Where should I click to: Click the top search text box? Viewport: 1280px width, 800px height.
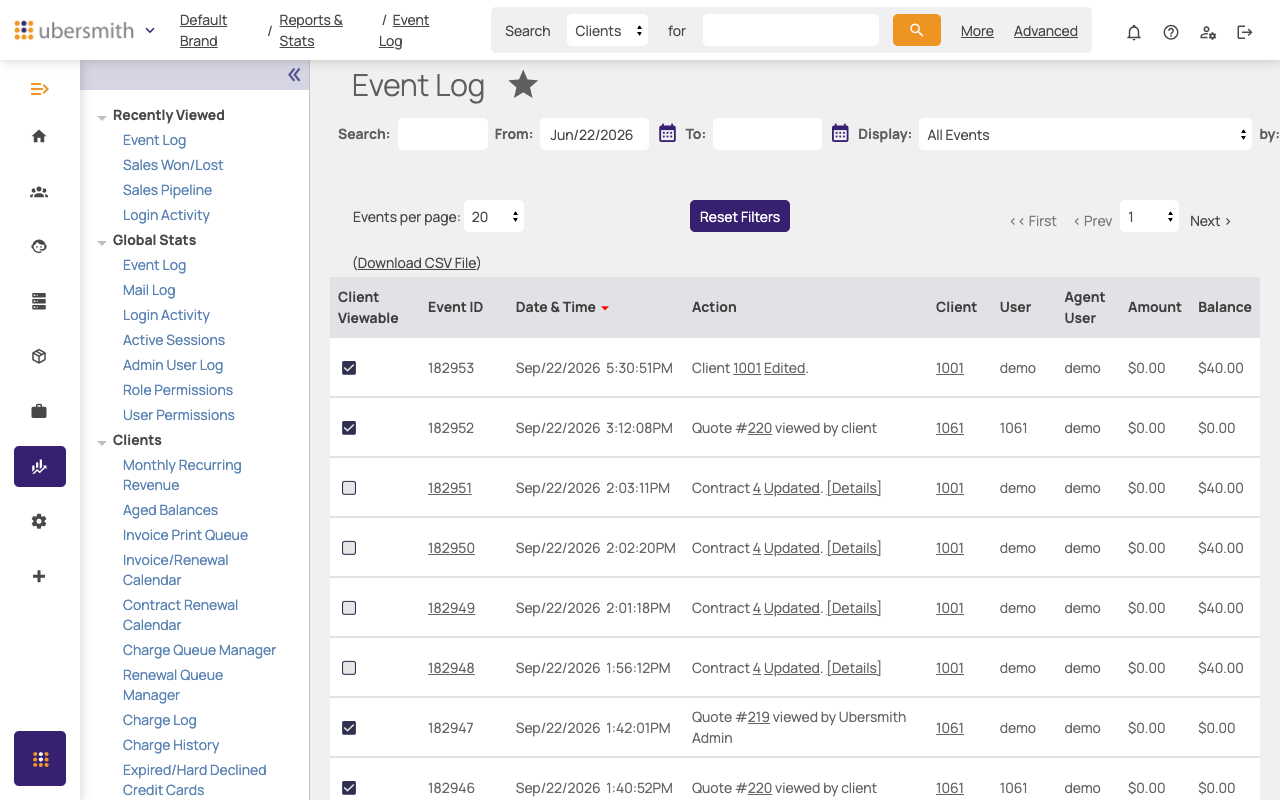(791, 30)
